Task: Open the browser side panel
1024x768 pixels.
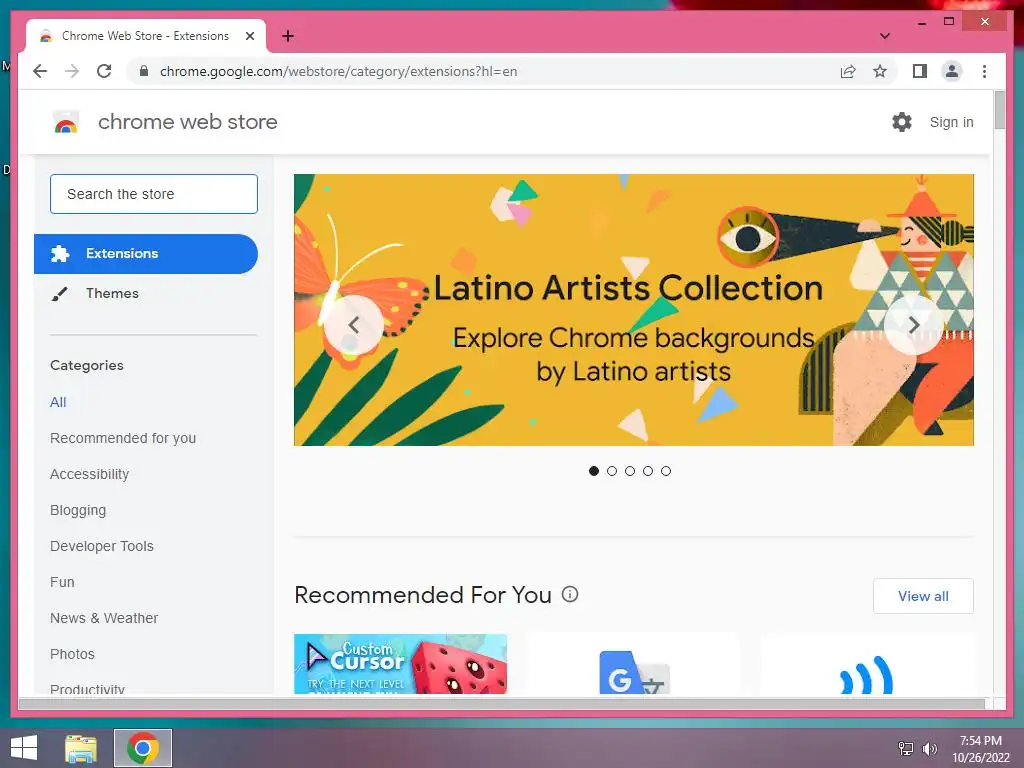Action: (920, 71)
